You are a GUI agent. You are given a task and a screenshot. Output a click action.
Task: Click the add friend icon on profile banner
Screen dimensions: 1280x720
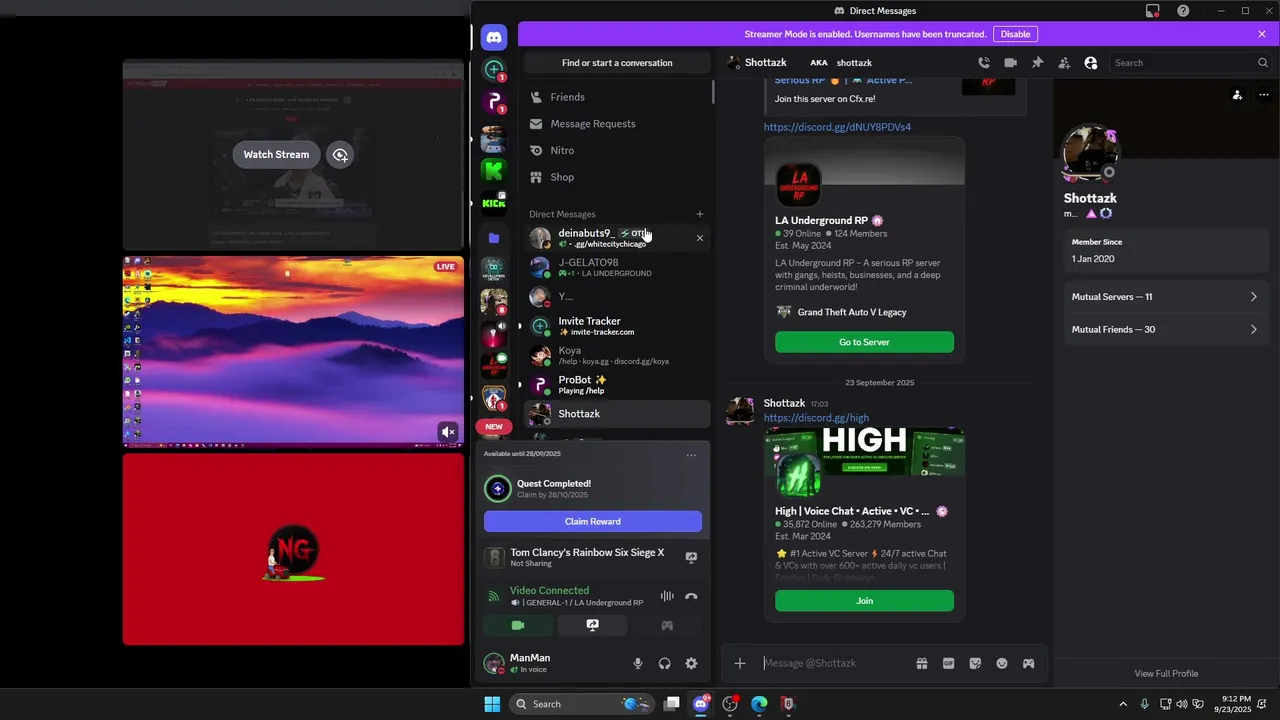[1237, 96]
